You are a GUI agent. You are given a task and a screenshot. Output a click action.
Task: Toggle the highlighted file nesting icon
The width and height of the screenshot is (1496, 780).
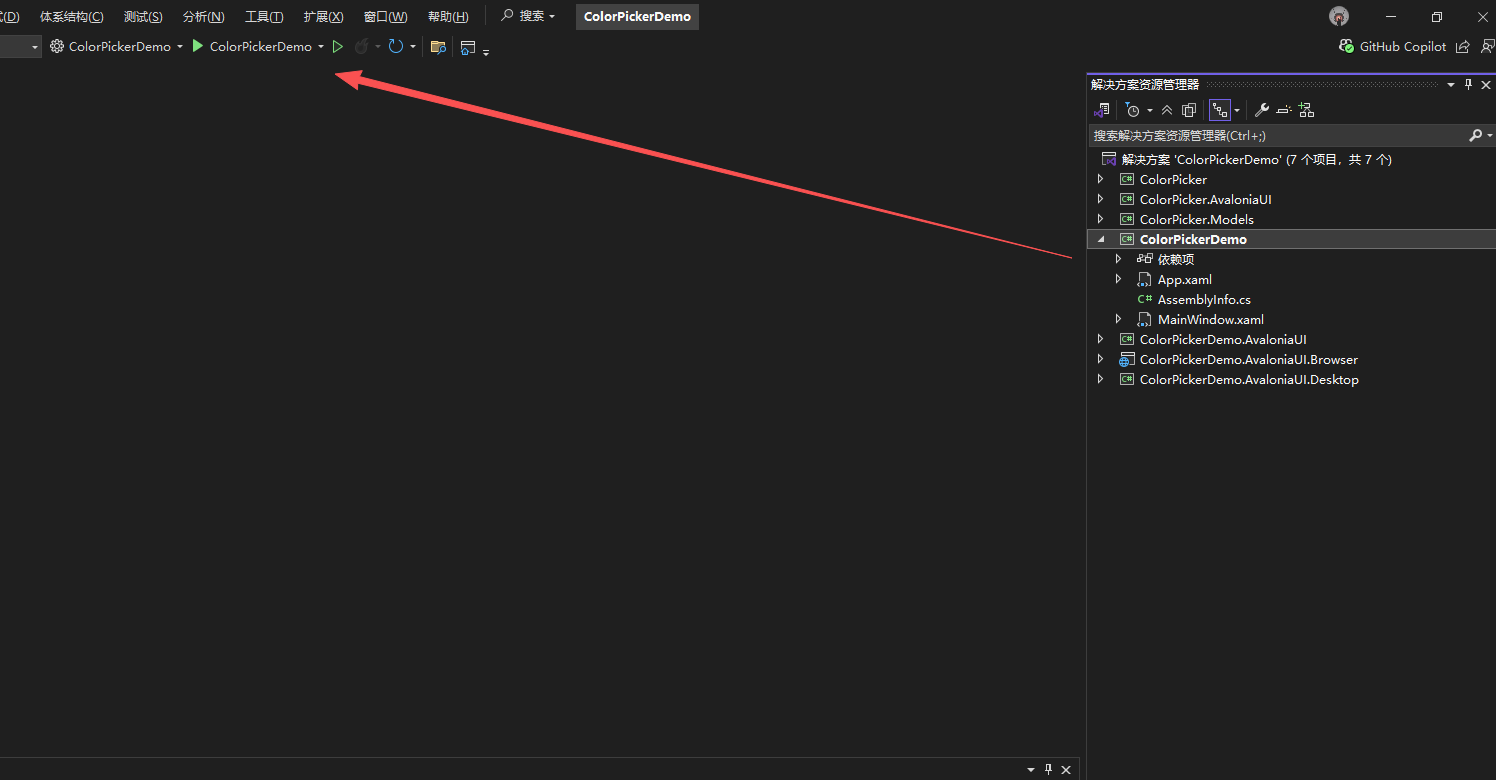click(1220, 110)
